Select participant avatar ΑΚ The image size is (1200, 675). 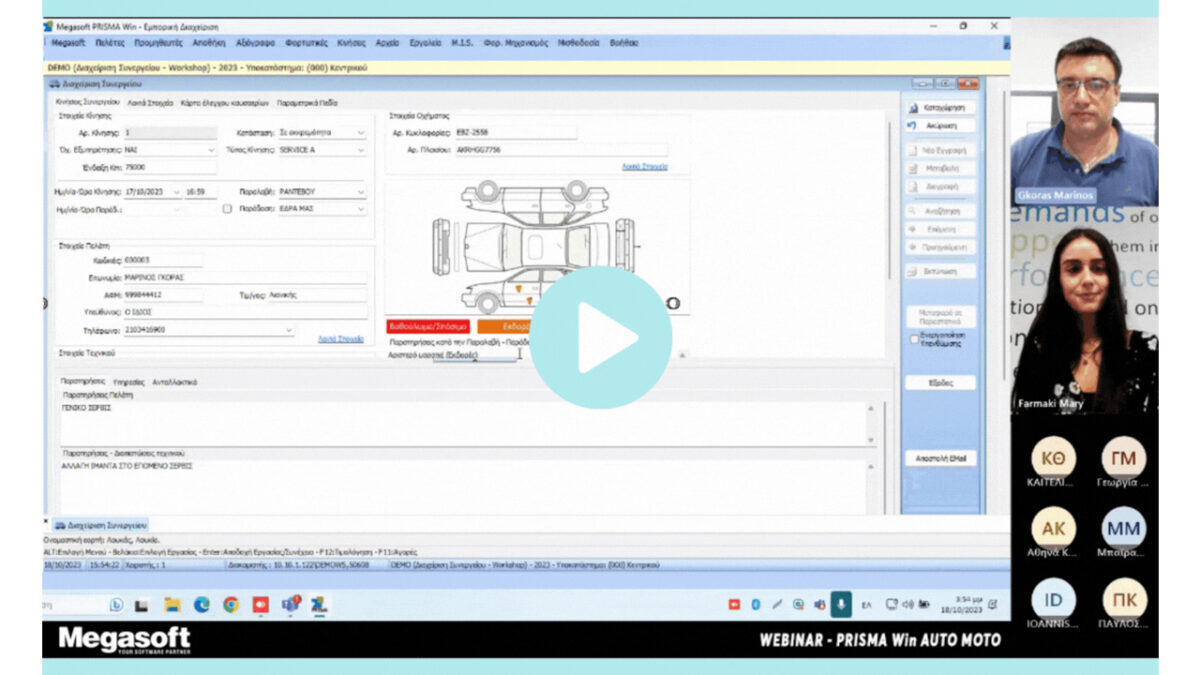1053,528
